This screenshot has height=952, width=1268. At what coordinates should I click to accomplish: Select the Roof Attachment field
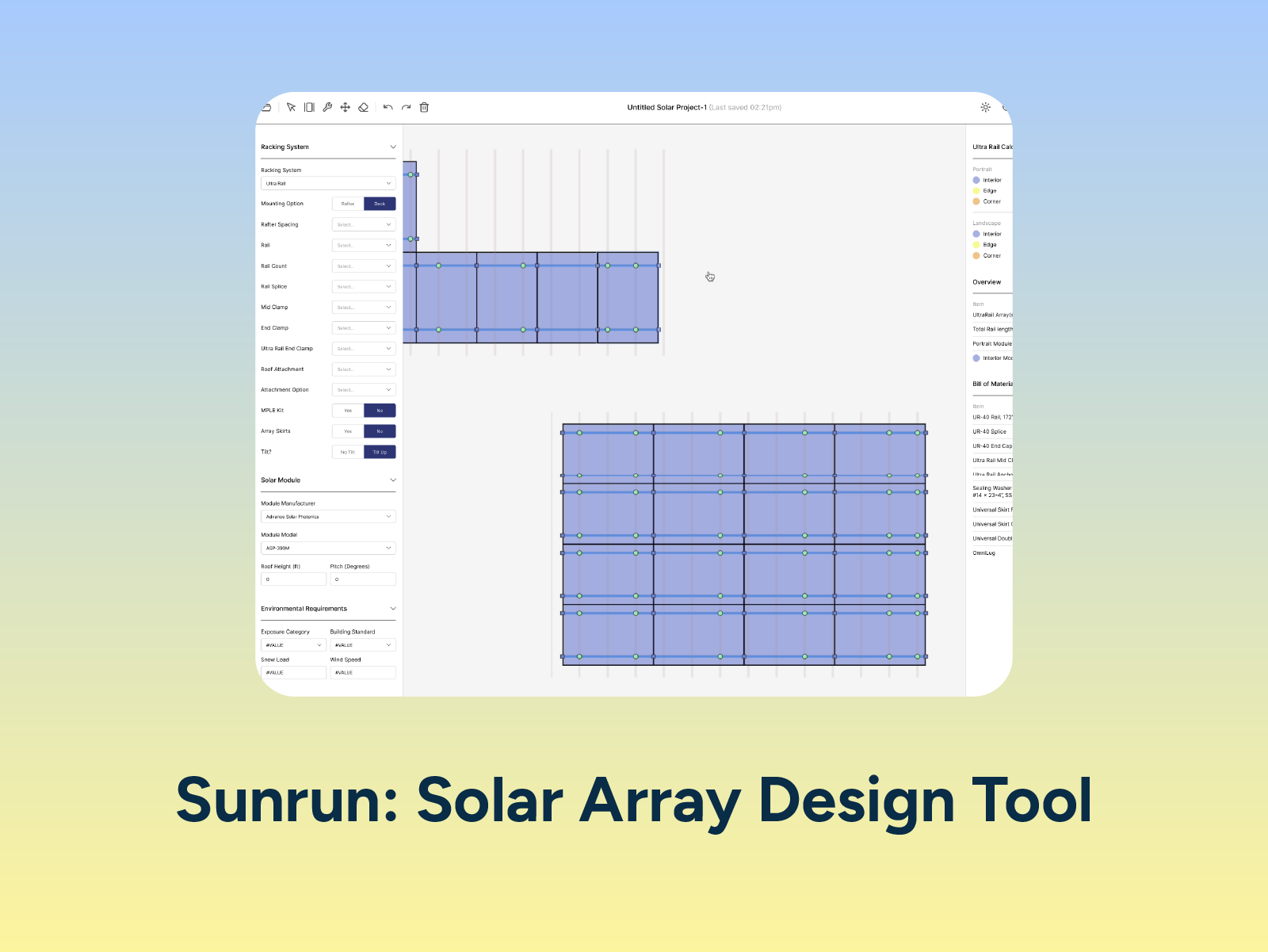pos(363,369)
